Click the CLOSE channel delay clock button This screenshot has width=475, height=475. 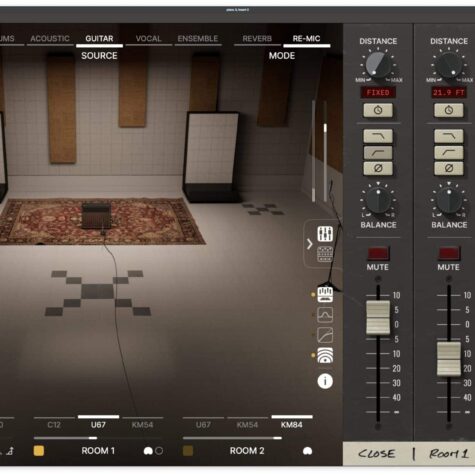tap(378, 110)
